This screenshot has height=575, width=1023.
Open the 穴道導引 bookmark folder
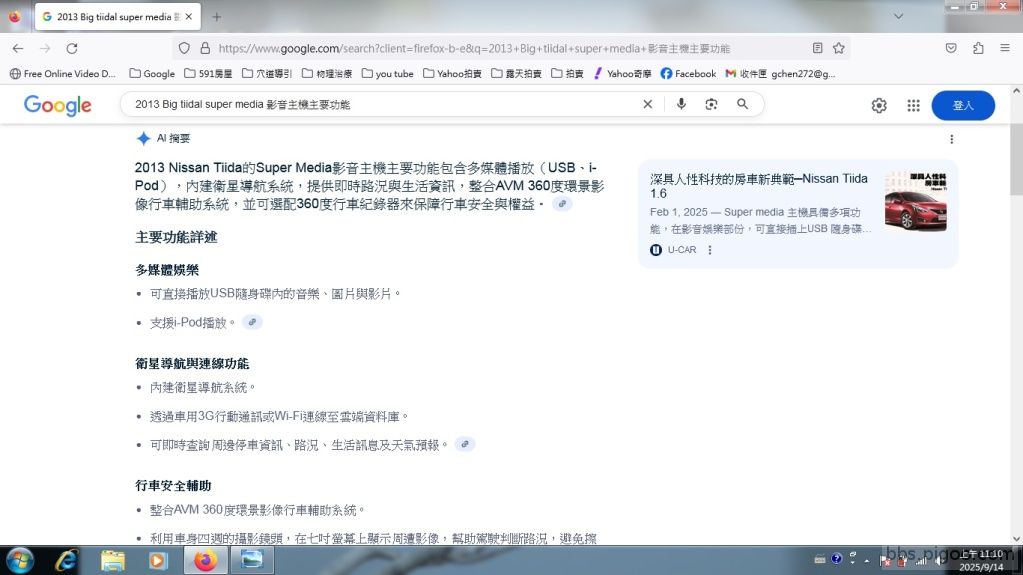pyautogui.click(x=267, y=74)
